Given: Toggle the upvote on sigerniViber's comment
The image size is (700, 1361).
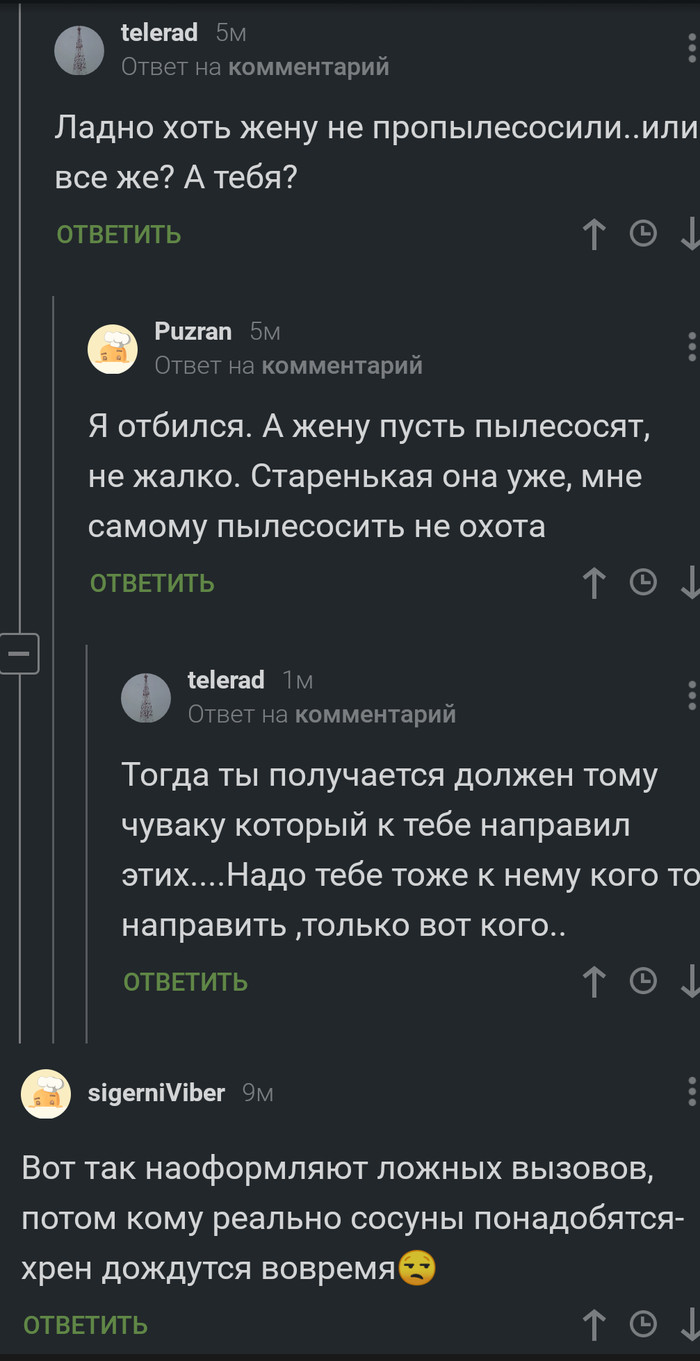Looking at the screenshot, I should tap(593, 1323).
